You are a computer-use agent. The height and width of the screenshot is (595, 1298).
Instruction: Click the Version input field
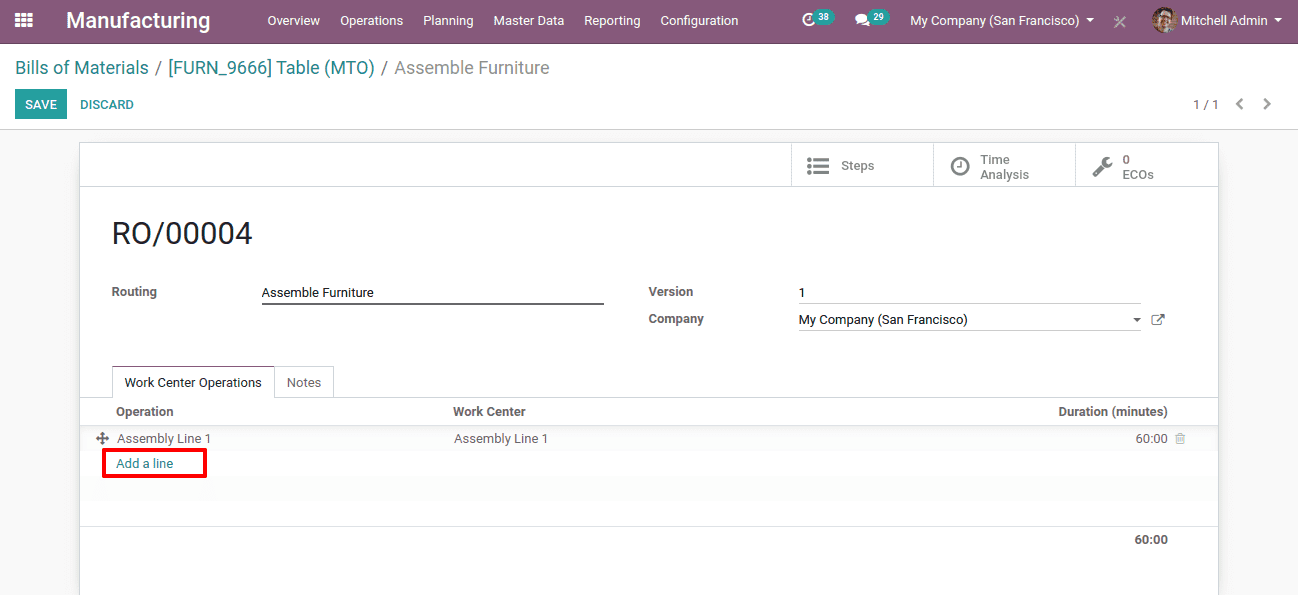[970, 292]
